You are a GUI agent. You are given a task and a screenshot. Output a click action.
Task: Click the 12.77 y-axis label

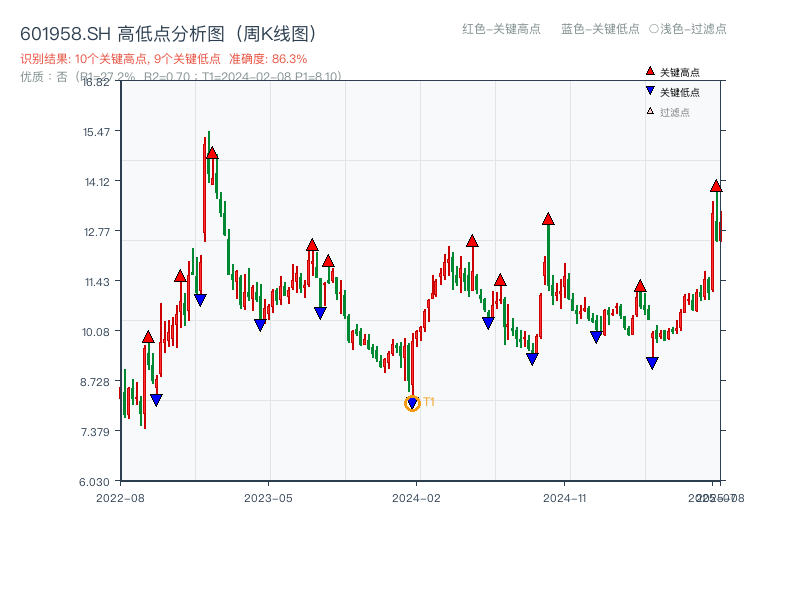97,232
